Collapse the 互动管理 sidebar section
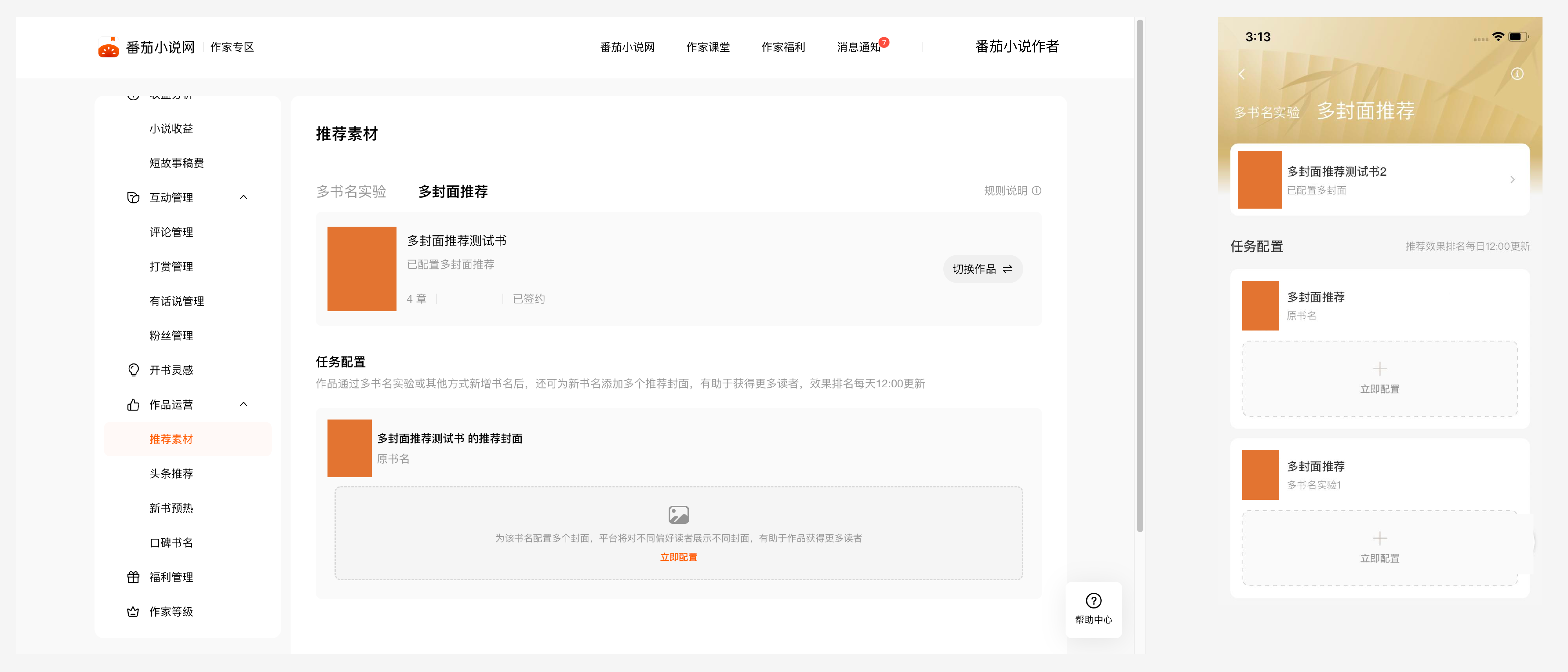The width and height of the screenshot is (1568, 672). click(243, 197)
